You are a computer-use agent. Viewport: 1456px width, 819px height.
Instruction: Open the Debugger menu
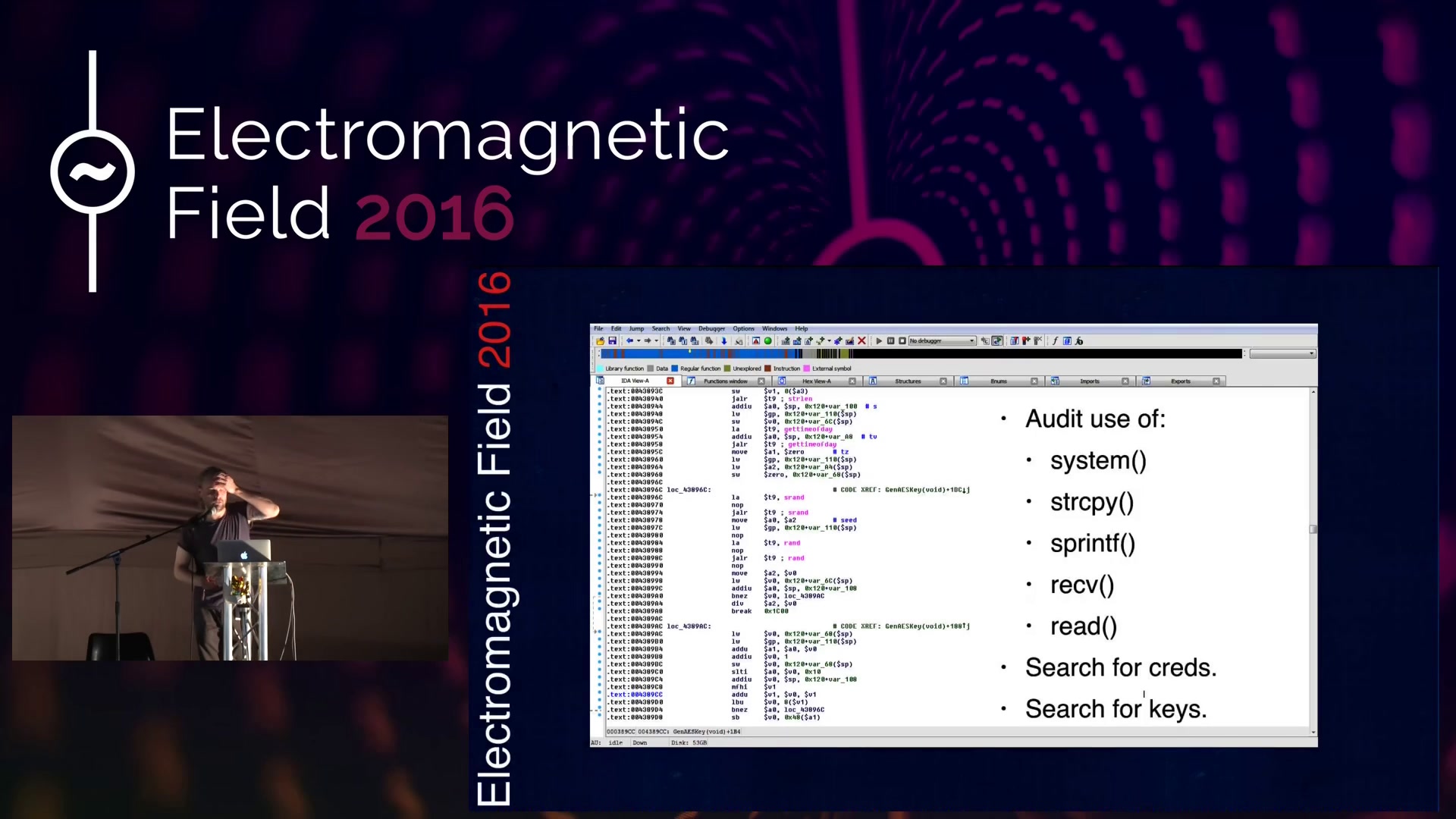coord(711,328)
